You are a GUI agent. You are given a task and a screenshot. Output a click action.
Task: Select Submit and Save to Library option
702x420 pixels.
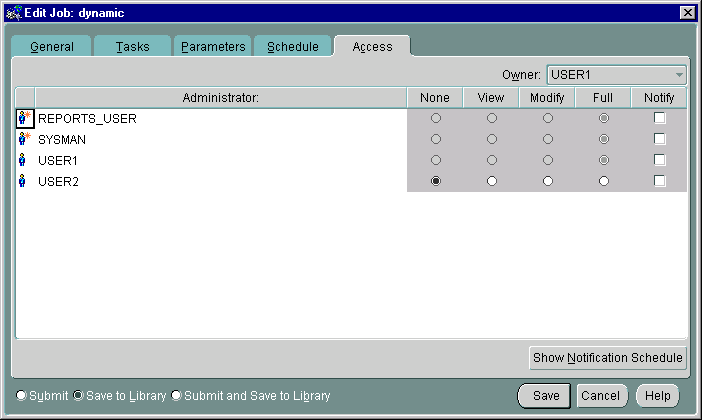coord(177,396)
